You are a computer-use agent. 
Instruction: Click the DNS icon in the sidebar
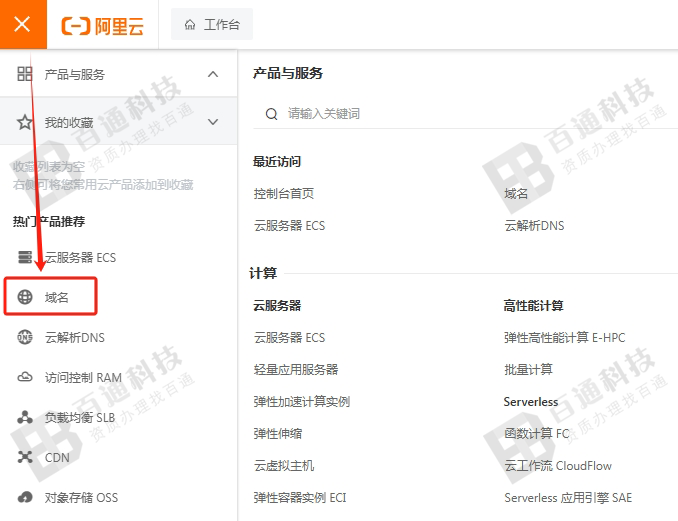(x=25, y=337)
